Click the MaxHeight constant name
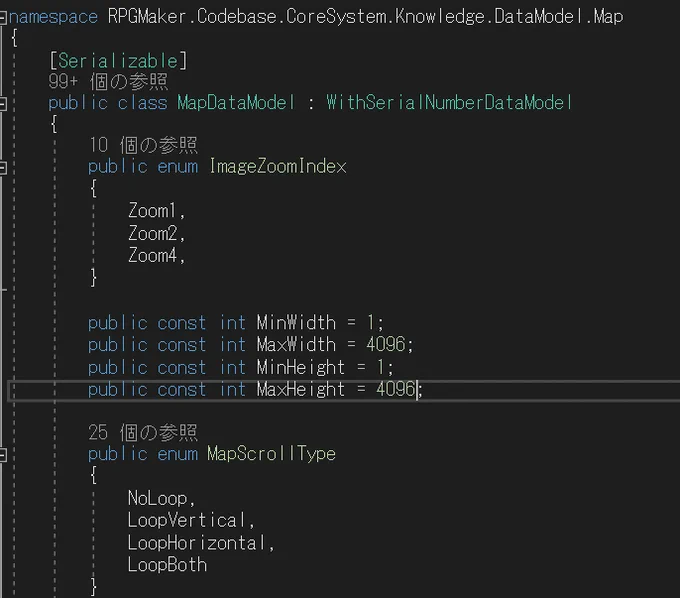Image resolution: width=680 pixels, height=598 pixels. 301,390
